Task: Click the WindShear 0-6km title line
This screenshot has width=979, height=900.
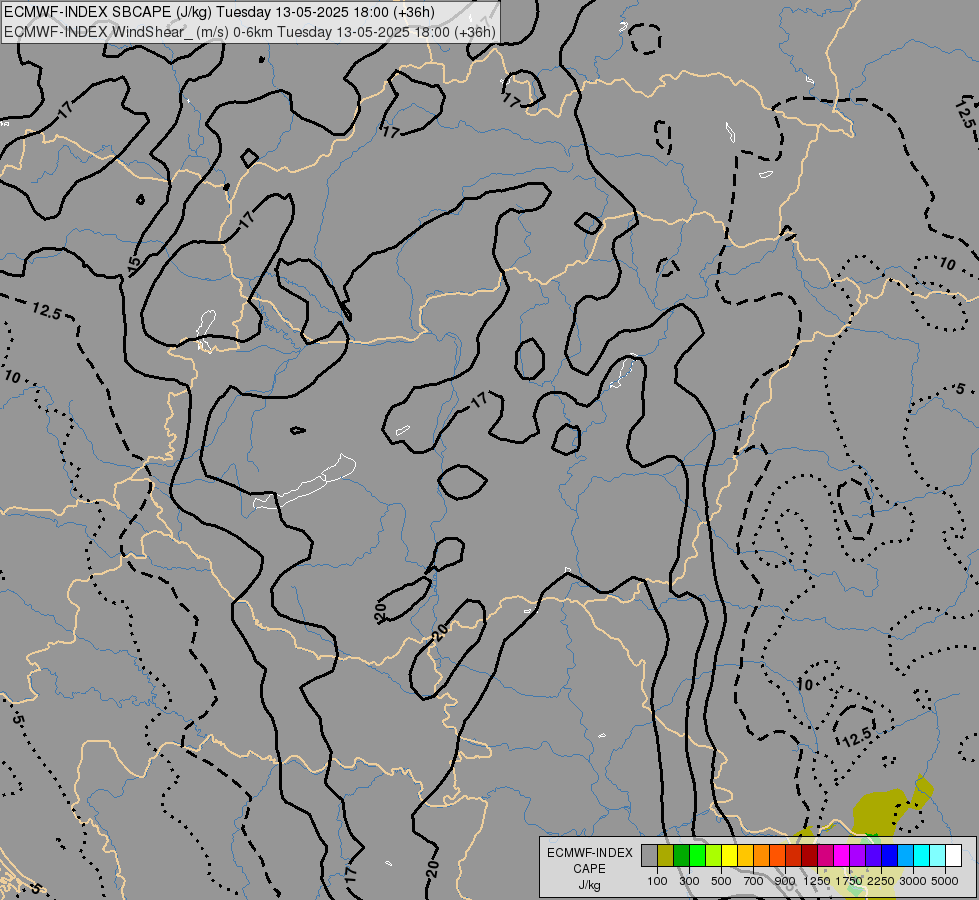Action: click(250, 32)
